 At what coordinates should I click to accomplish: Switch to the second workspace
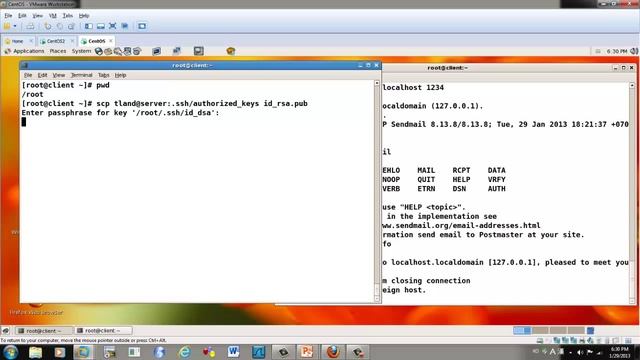[x=540, y=330]
